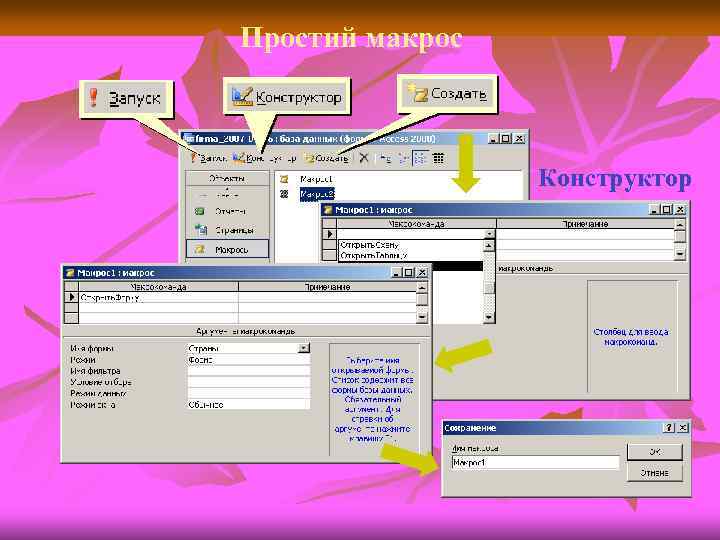Click the Макрокоманда column header in back Макрос1 window

point(416,224)
